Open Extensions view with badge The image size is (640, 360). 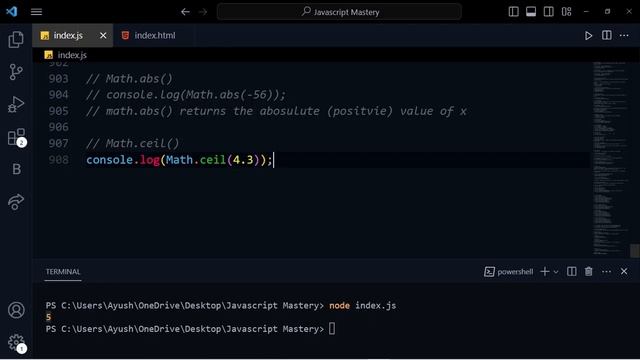[x=17, y=138]
